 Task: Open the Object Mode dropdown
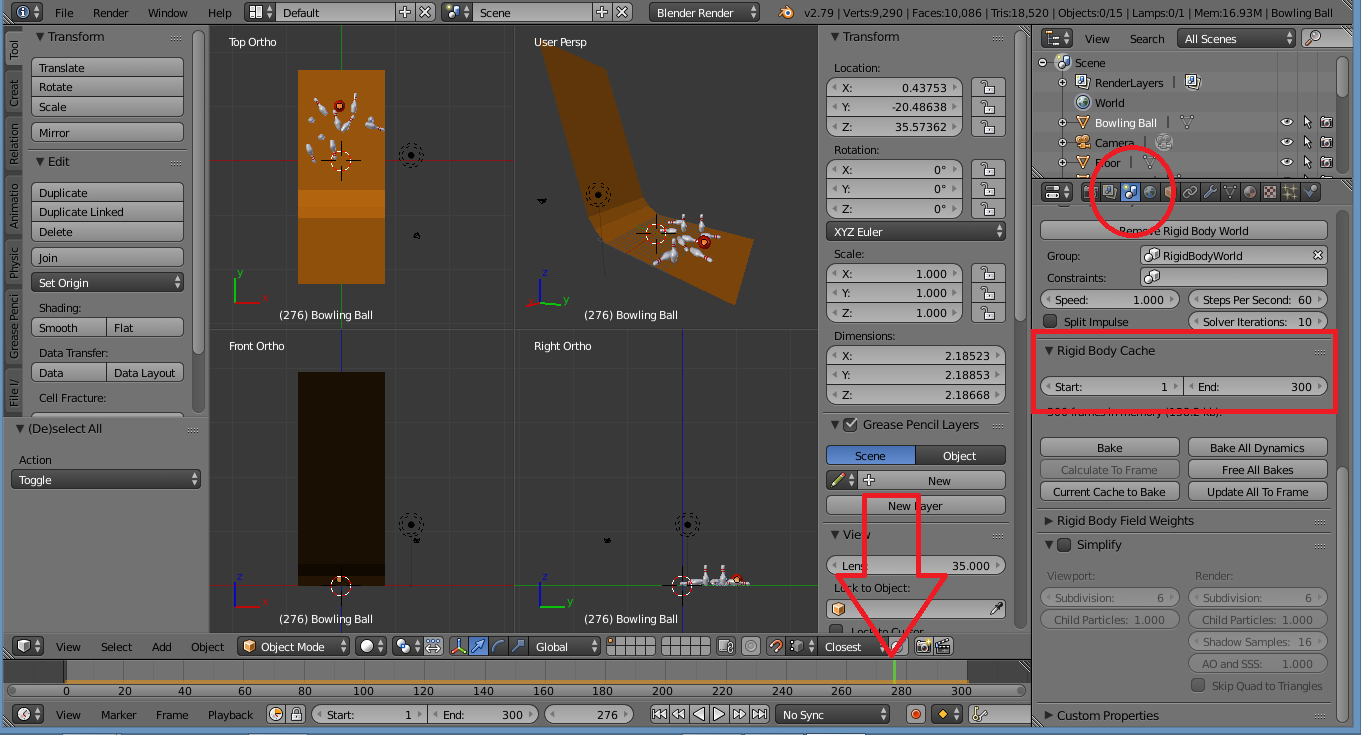[x=294, y=647]
